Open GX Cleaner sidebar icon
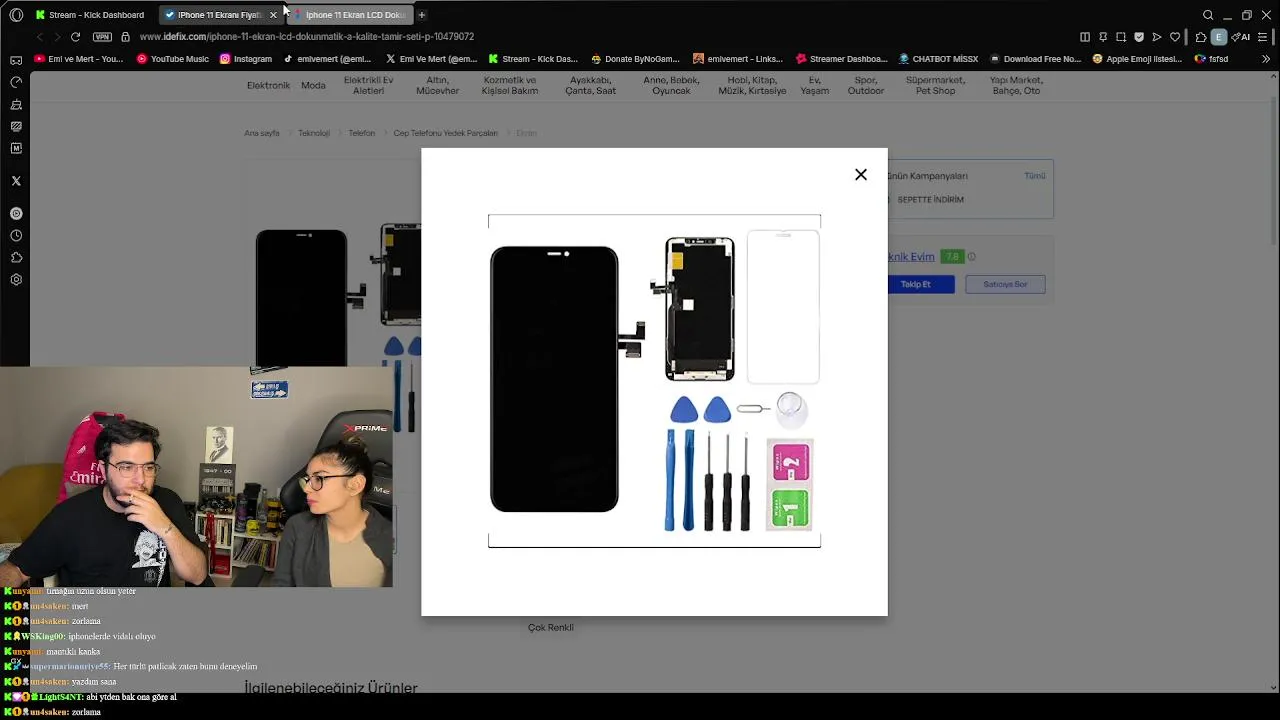The height and width of the screenshot is (720, 1280). click(x=16, y=104)
